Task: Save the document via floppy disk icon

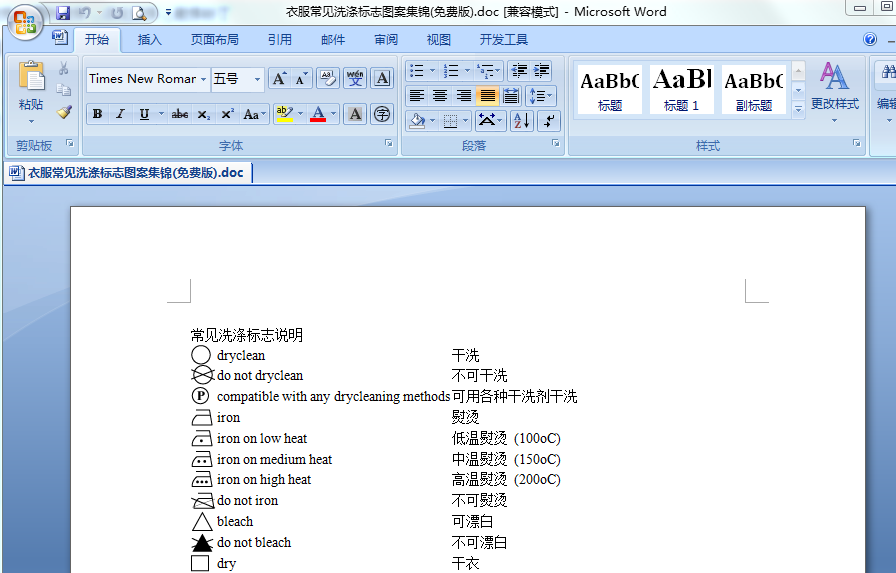Action: (63, 13)
